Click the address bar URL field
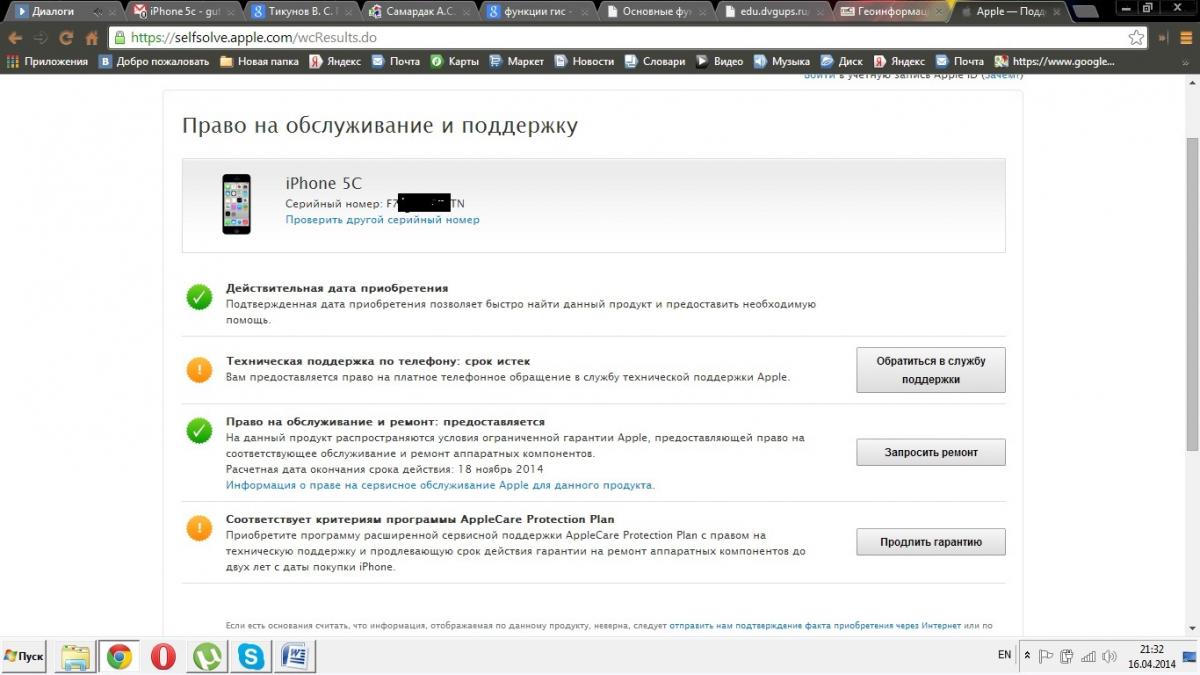Viewport: 1200px width, 675px height. point(625,38)
